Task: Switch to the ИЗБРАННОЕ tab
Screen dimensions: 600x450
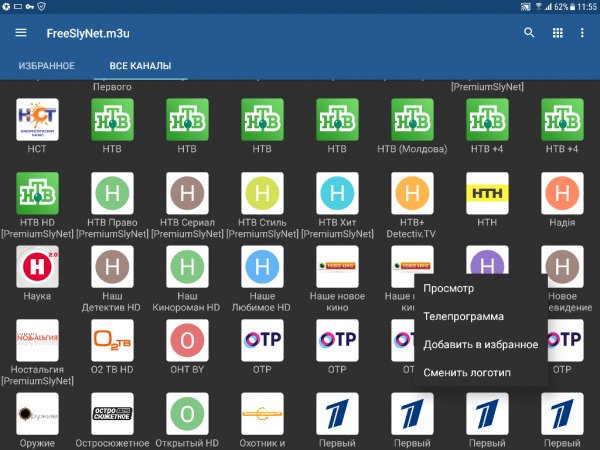Action: tap(47, 66)
